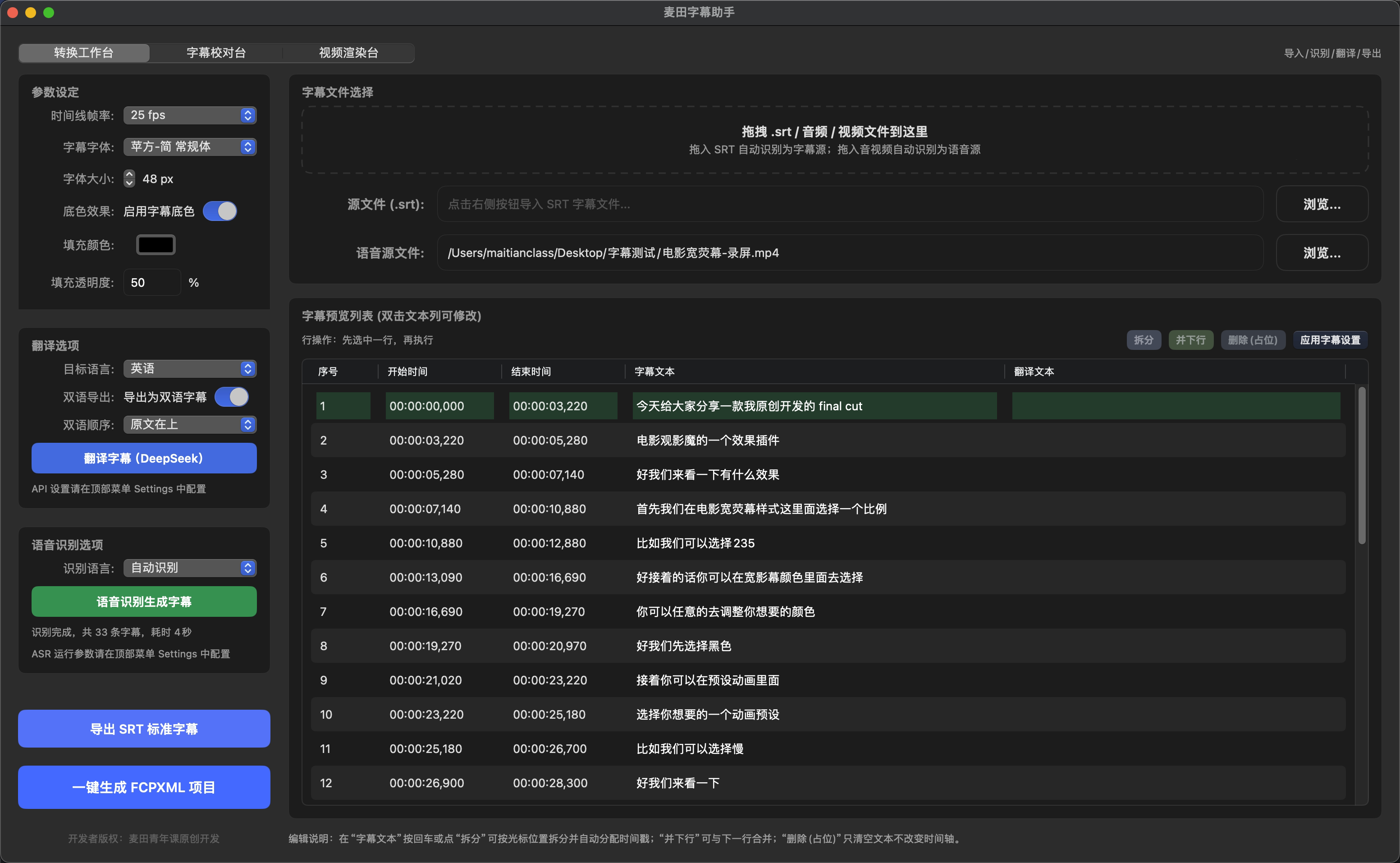Open the target language dropdown
The image size is (1400, 863).
[189, 369]
